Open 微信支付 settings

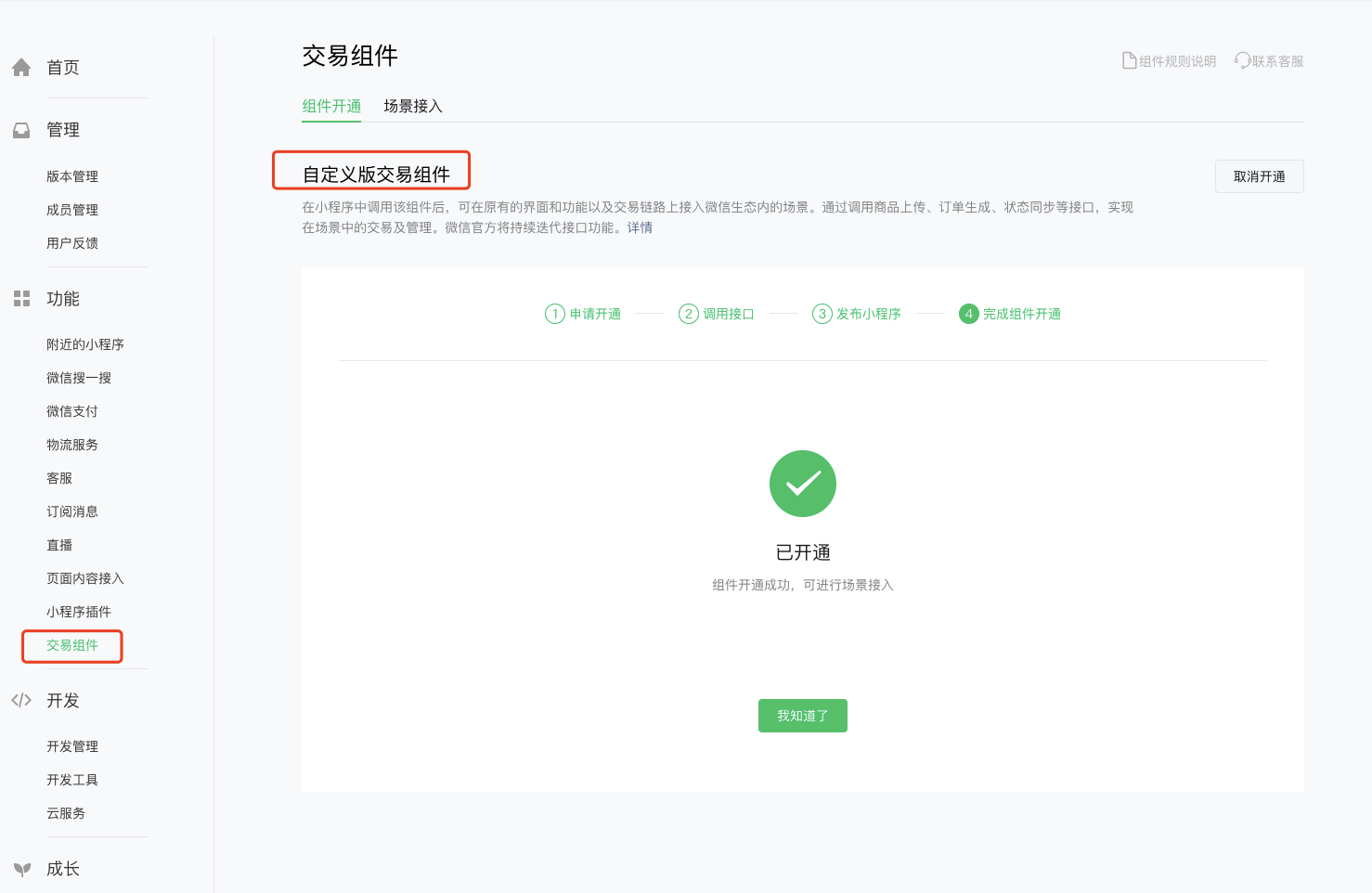(72, 411)
